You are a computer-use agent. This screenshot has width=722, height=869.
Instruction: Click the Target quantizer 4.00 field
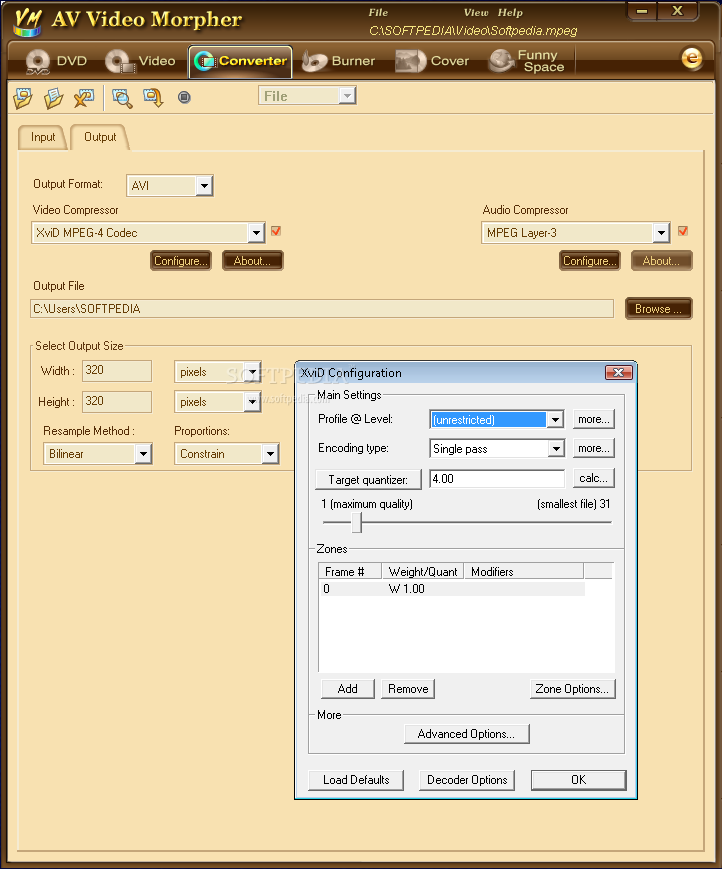[497, 479]
